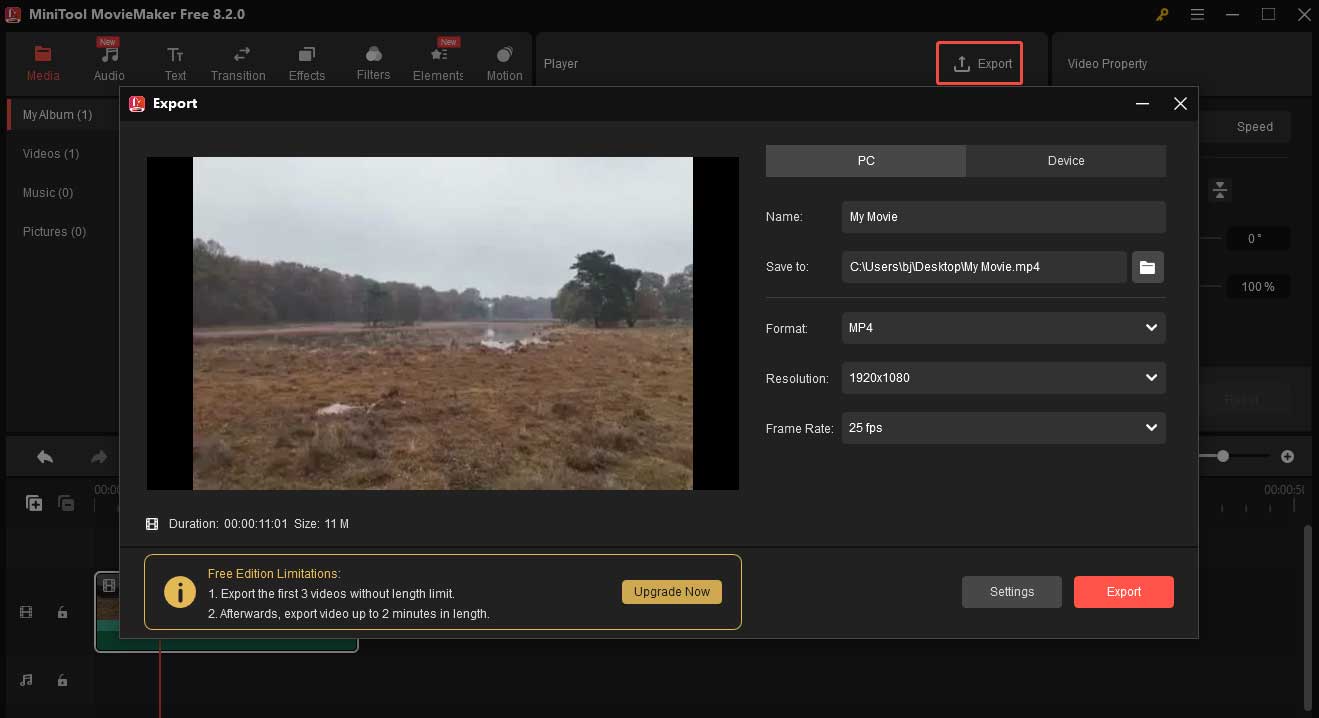
Task: Toggle the video track lock
Action: coord(62,613)
